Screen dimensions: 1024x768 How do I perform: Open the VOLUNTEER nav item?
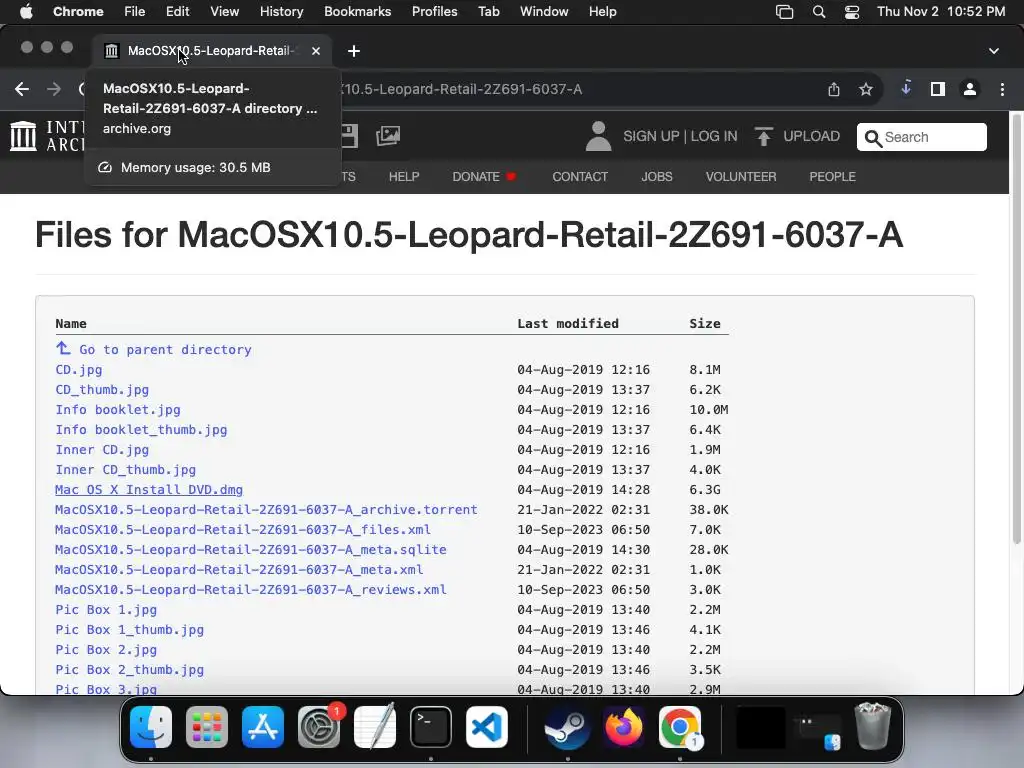pos(741,176)
